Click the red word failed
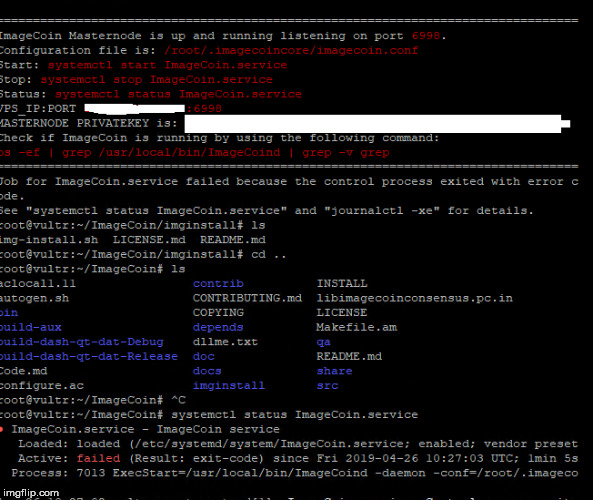The image size is (593, 500). 98,458
